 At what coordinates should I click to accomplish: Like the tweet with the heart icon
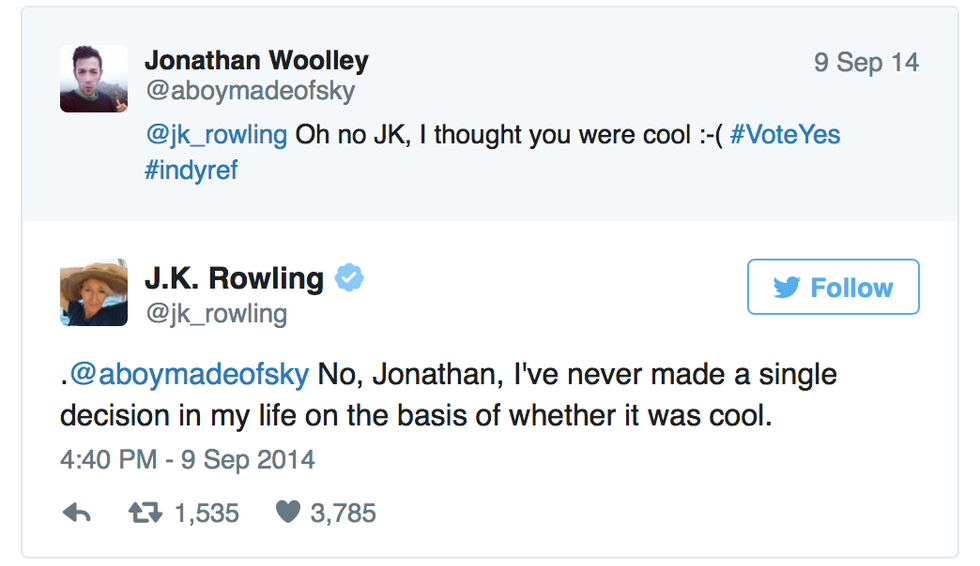click(287, 513)
